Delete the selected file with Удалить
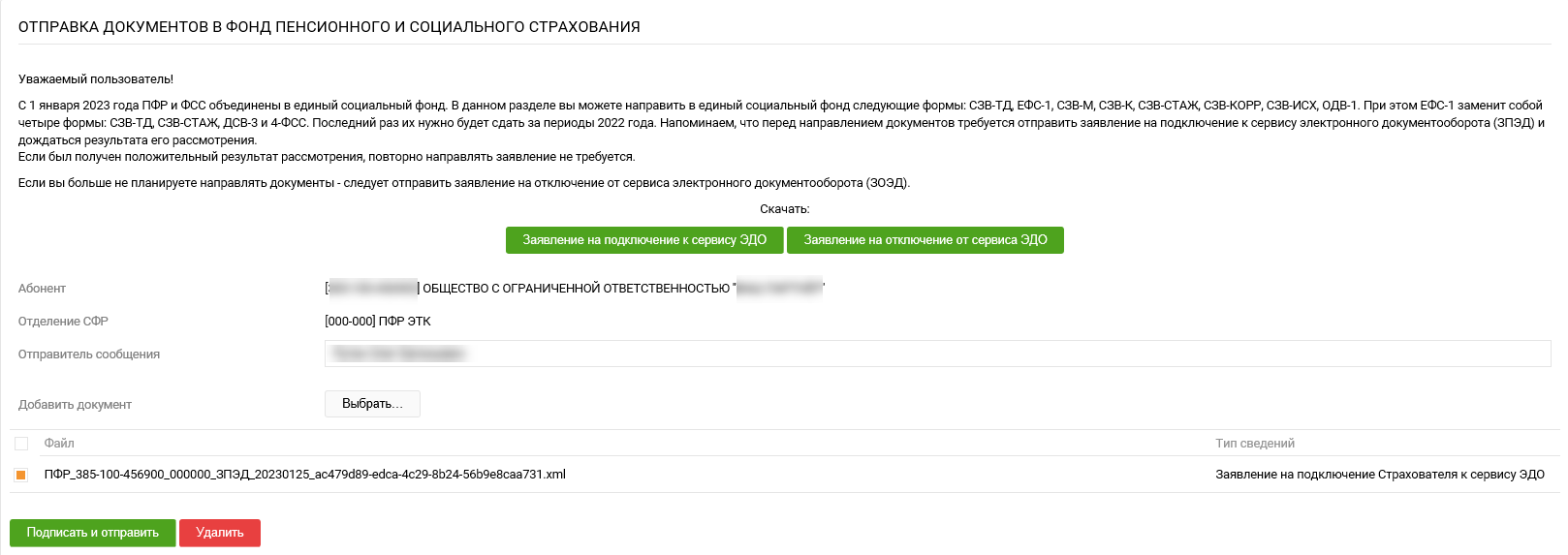 (220, 533)
